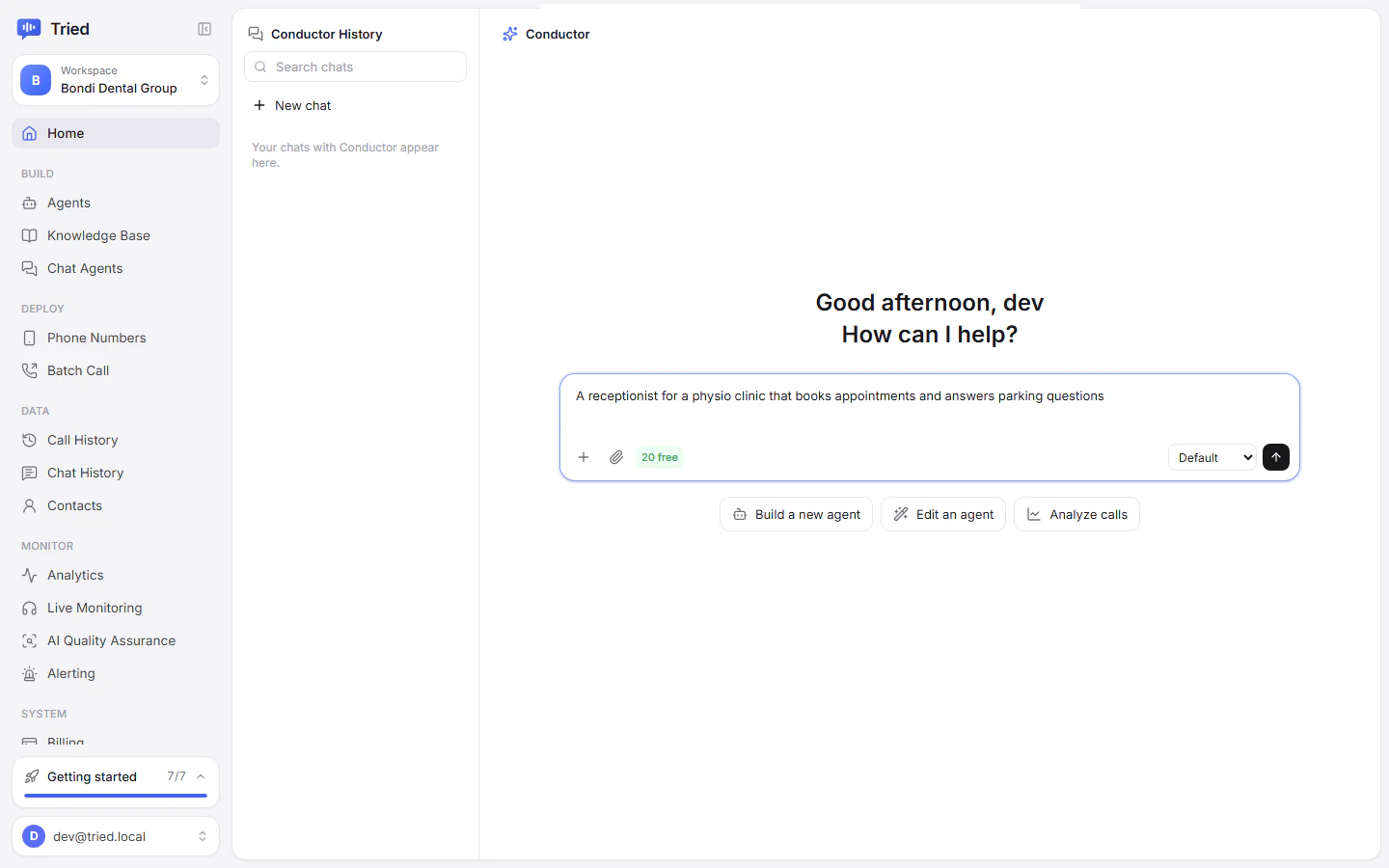This screenshot has height=868, width=1389.
Task: Go to Home in the sidebar
Action: point(116,133)
